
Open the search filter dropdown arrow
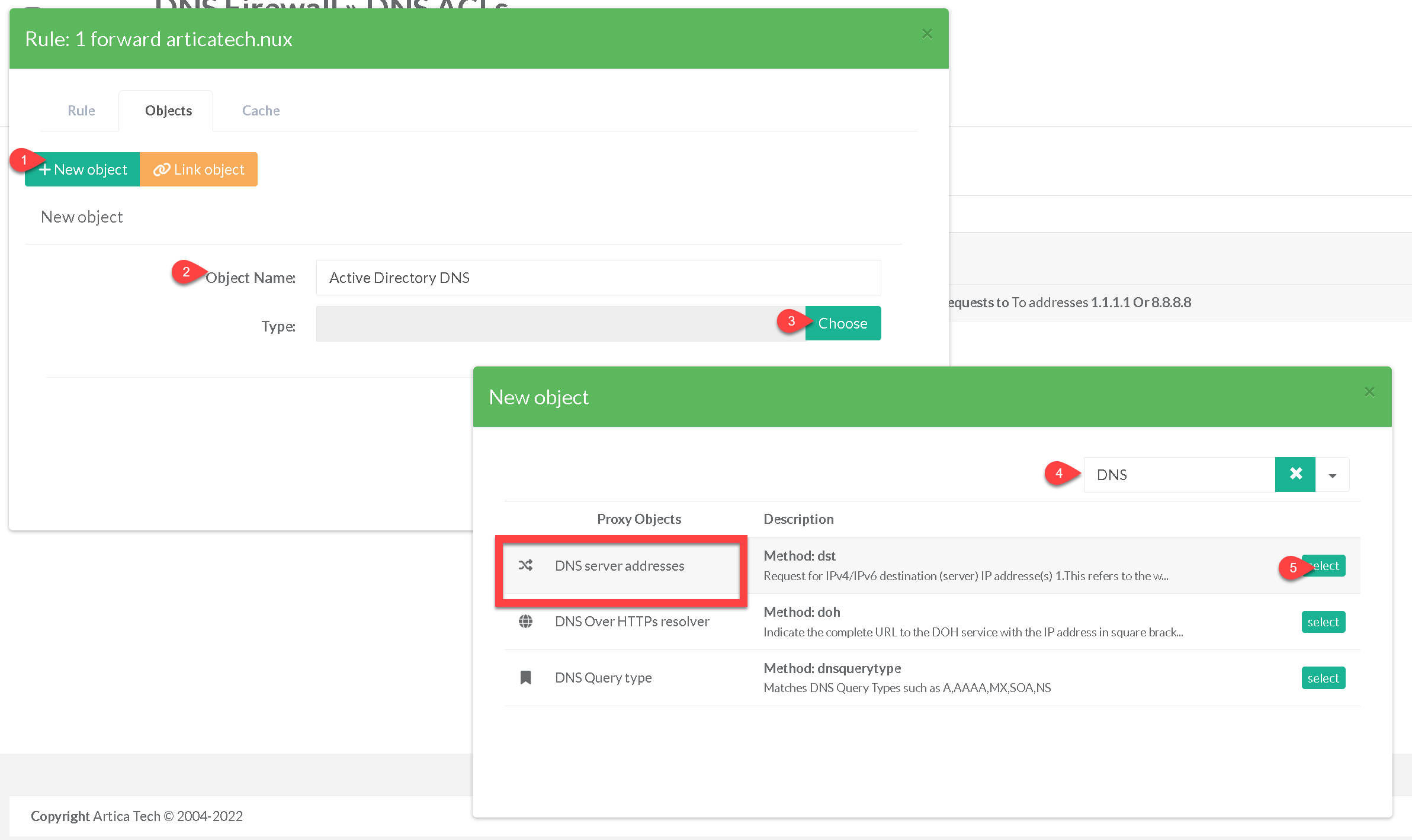click(1332, 475)
